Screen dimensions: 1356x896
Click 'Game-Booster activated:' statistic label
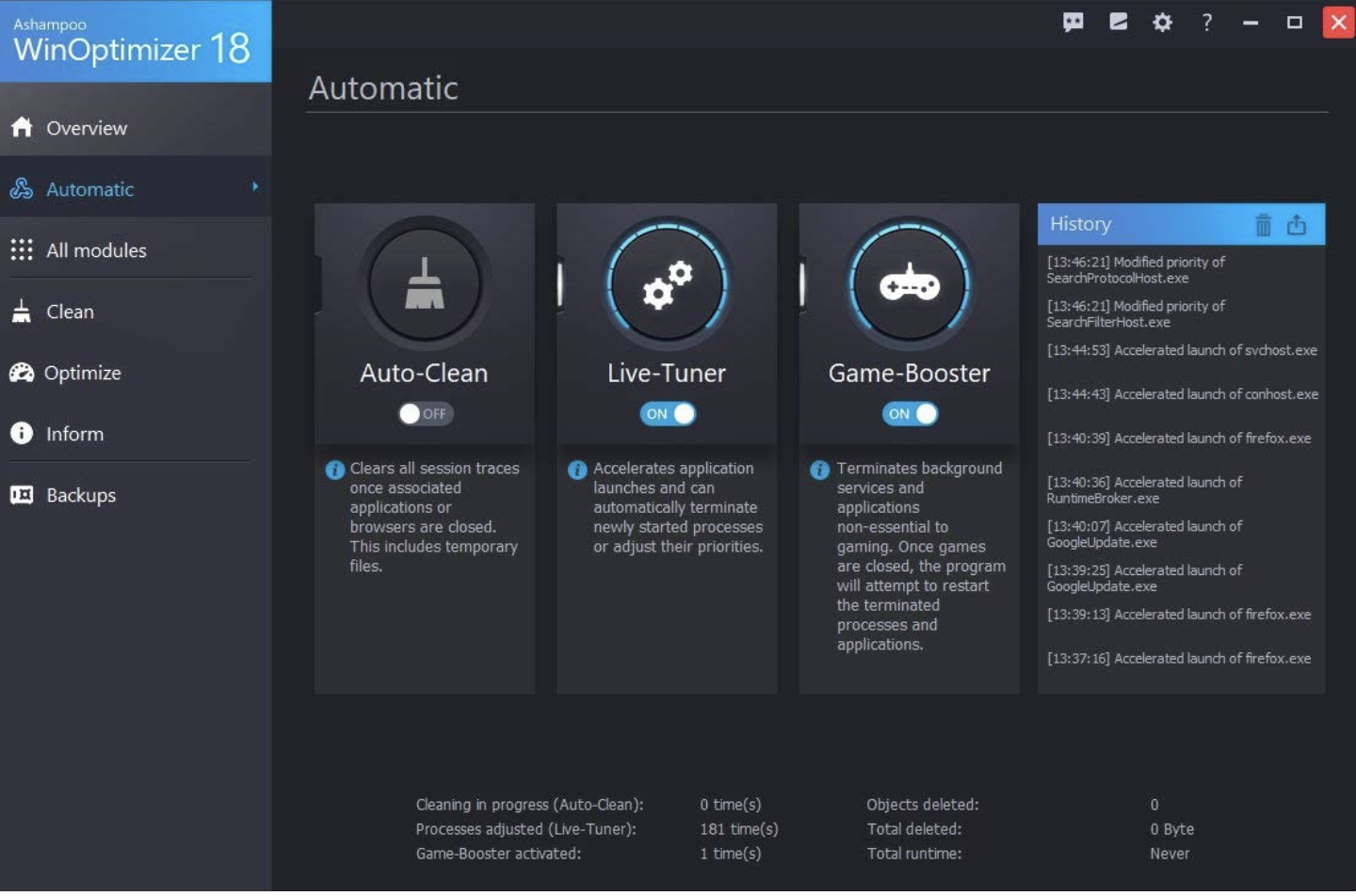point(498,854)
